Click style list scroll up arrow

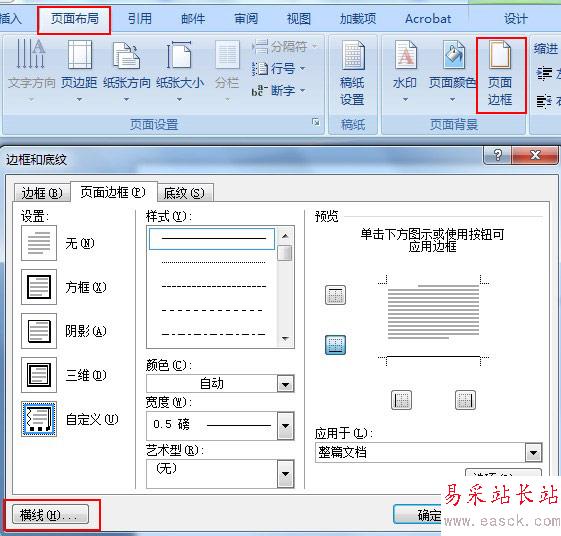pyautogui.click(x=285, y=236)
